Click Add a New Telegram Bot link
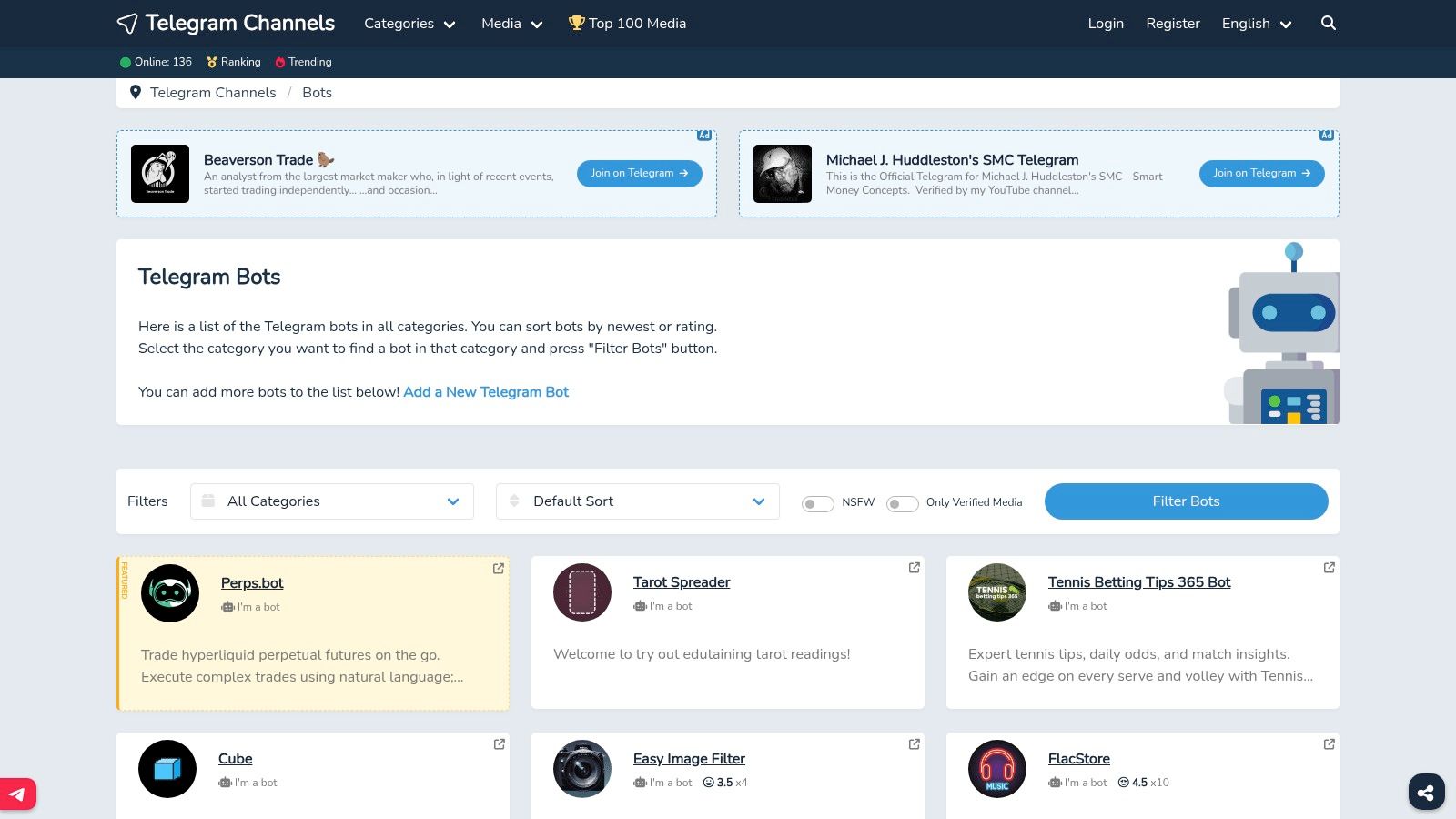This screenshot has width=1456, height=819. click(x=486, y=392)
